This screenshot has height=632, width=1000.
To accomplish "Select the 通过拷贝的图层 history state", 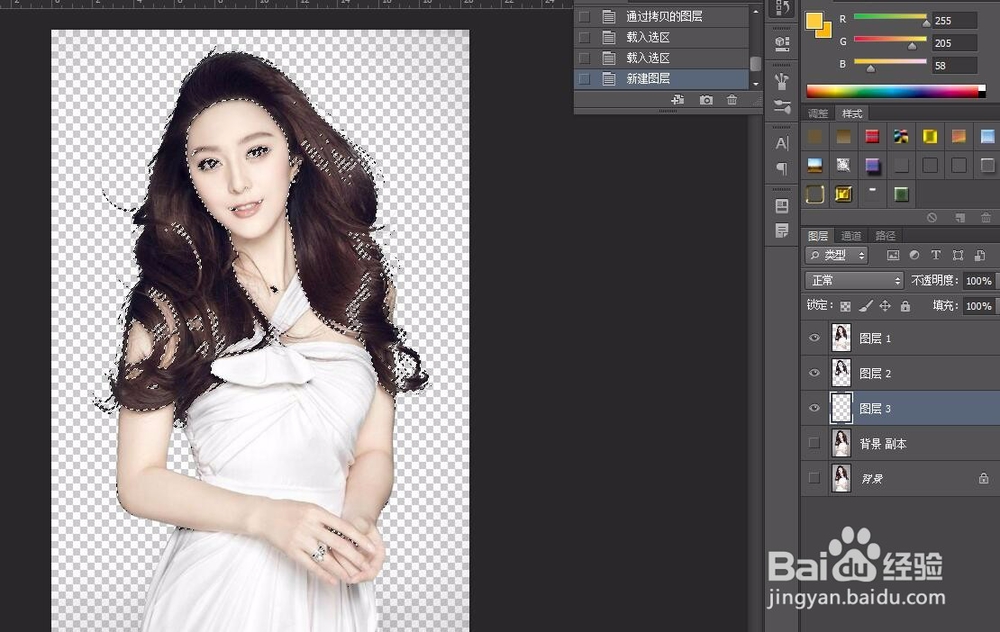I will click(x=661, y=17).
